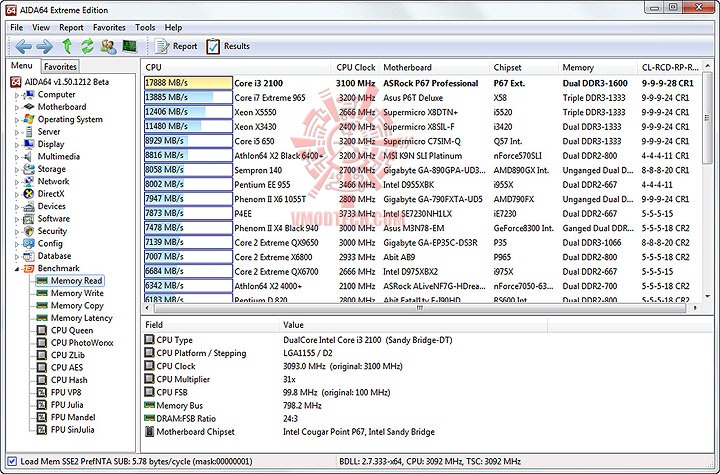Sort by the CPU Clock column header
Viewport: 720px width, 474px height.
(x=355, y=68)
